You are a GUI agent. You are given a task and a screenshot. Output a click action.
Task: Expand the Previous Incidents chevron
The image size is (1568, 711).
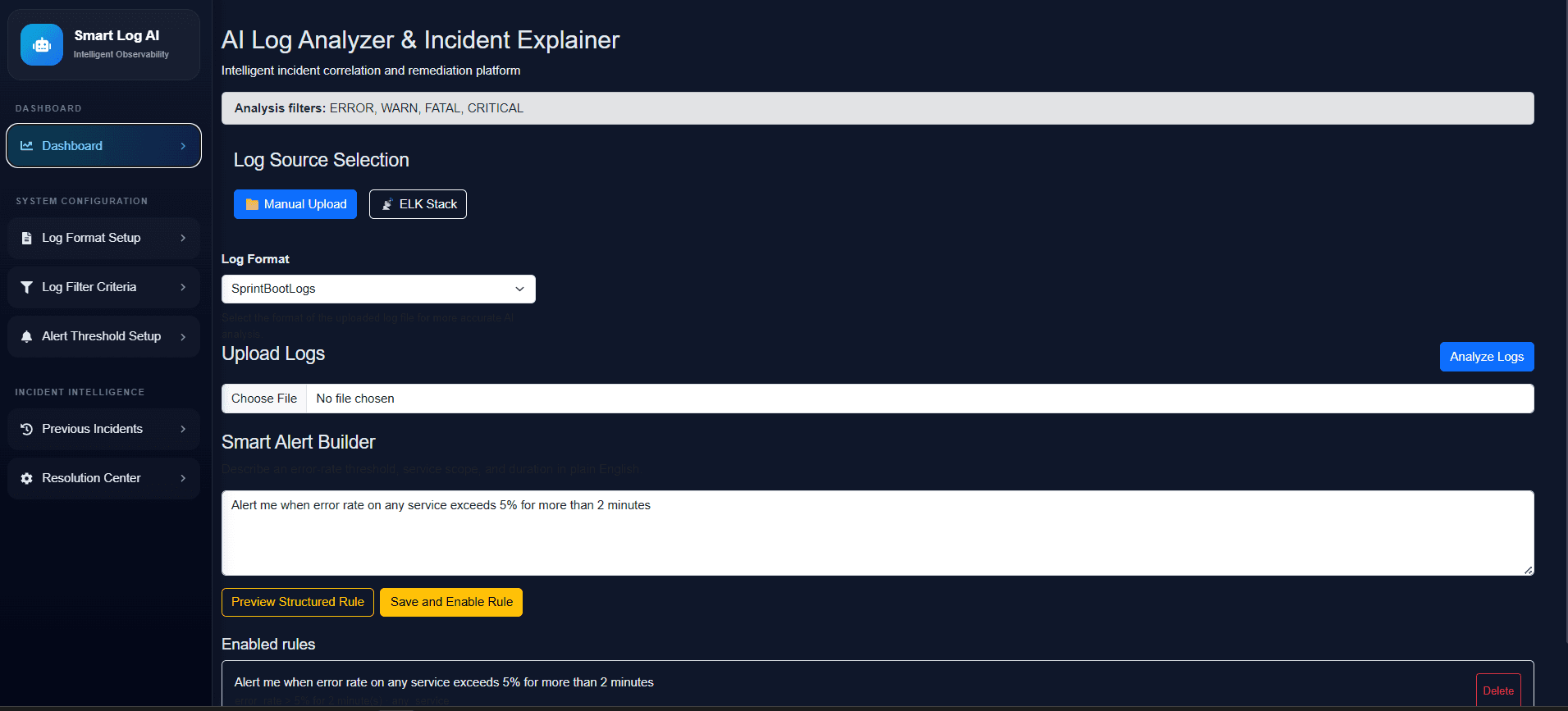pos(183,429)
